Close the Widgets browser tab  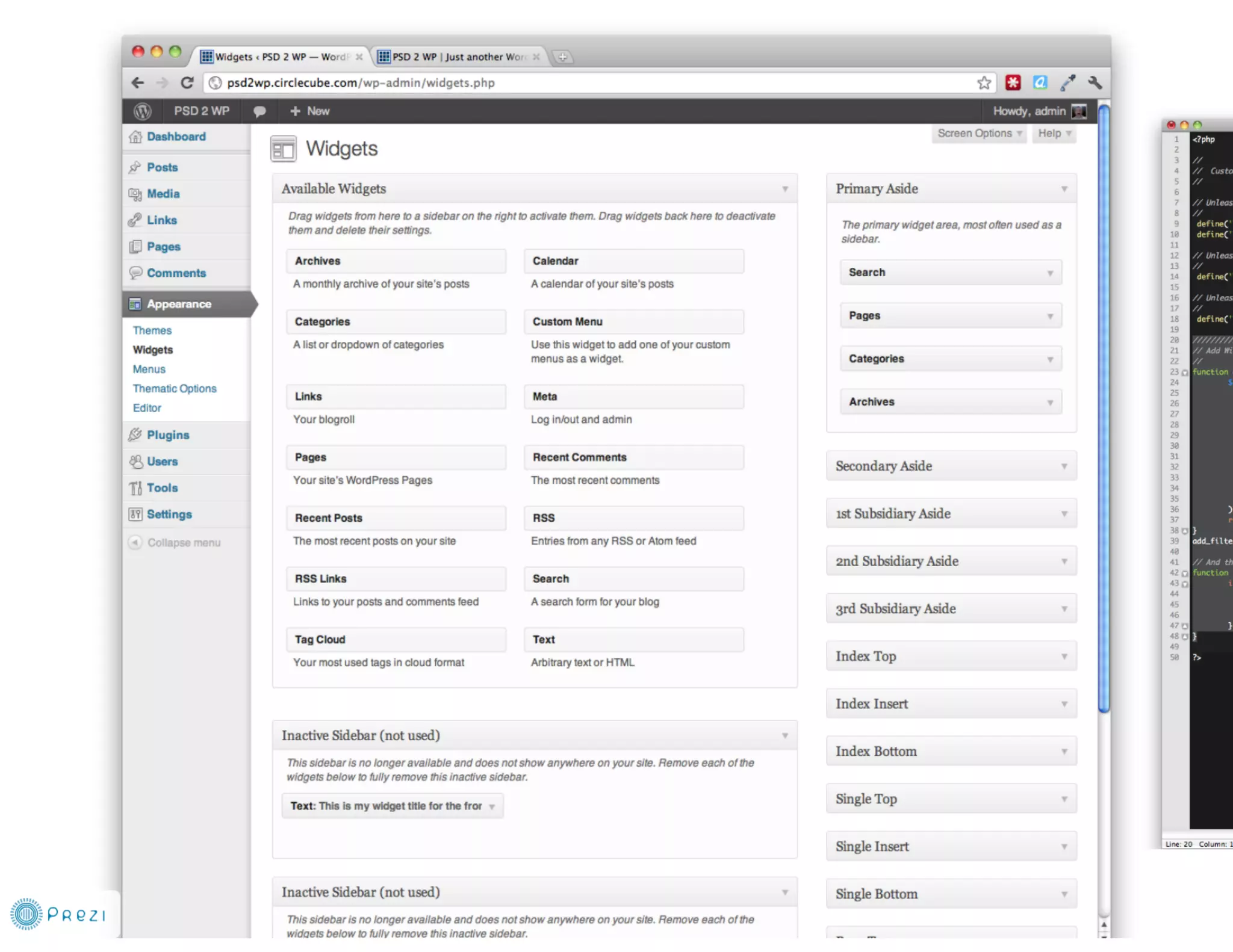point(359,57)
